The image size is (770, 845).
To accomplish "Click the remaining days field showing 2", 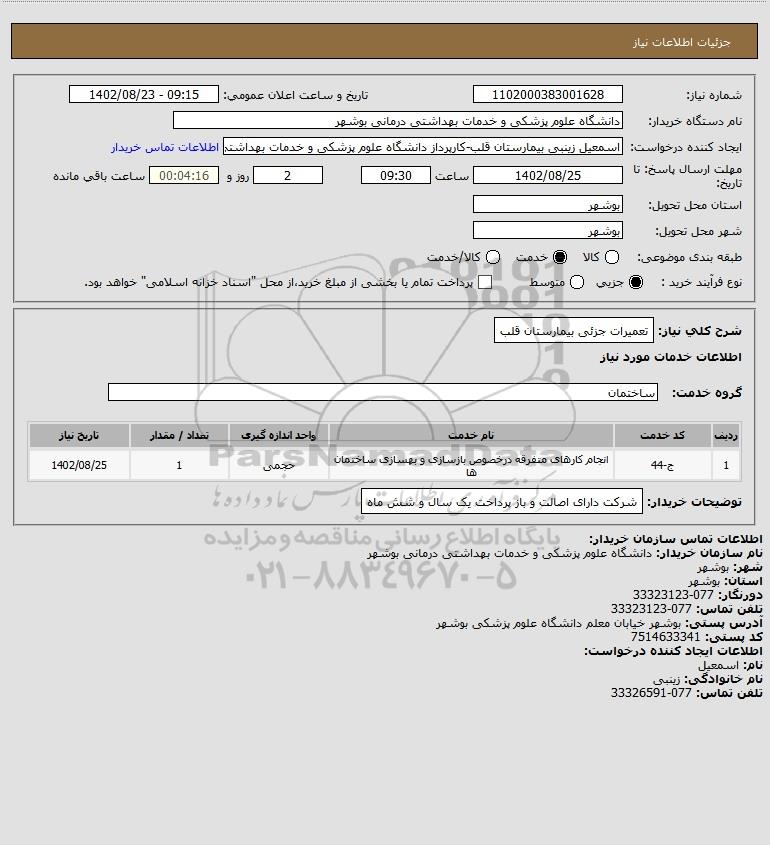I will coord(288,175).
